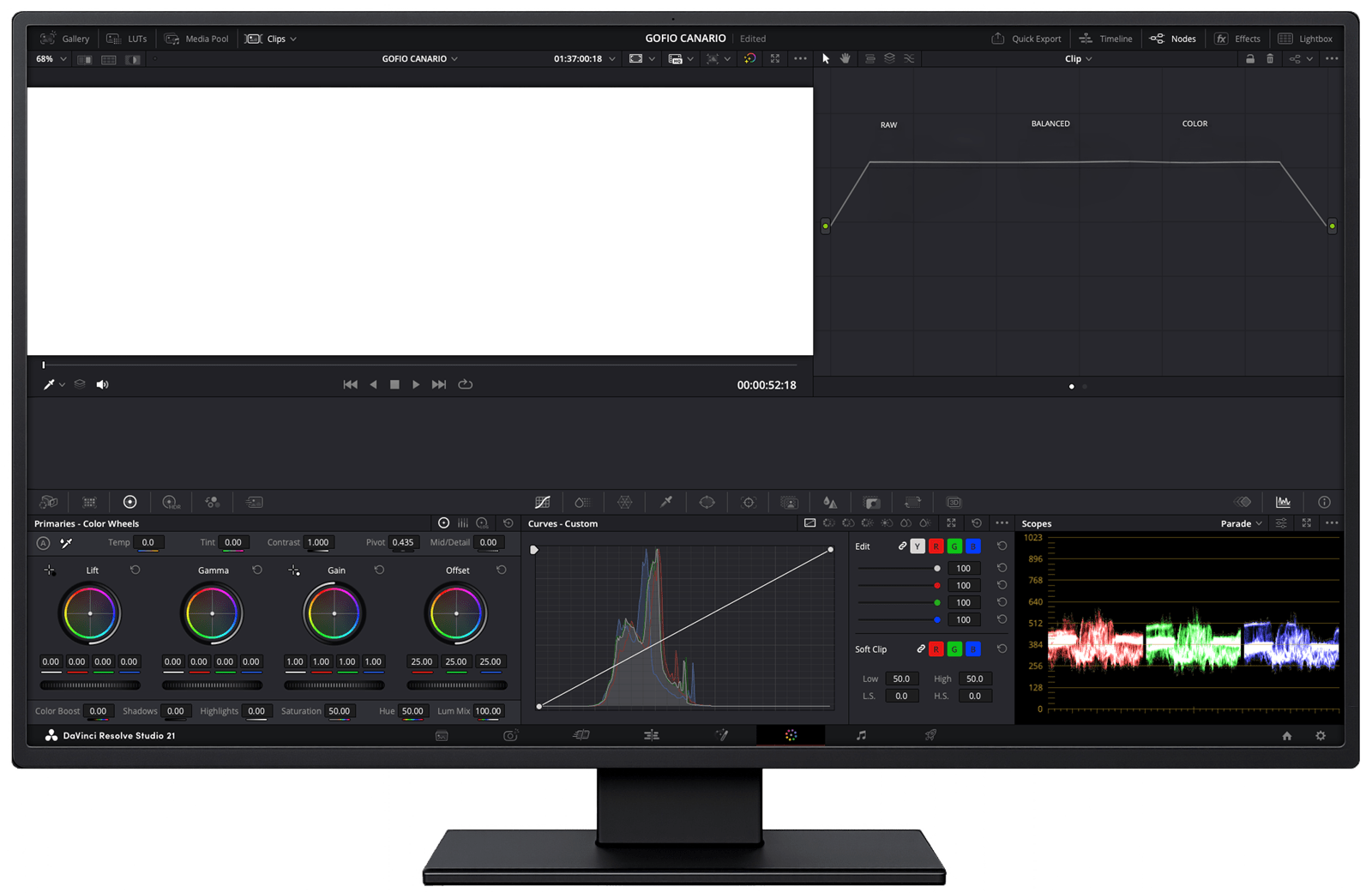Viewport: 1372px width, 893px height.
Task: Select the hand pan tool in node editor
Action: pos(845,59)
